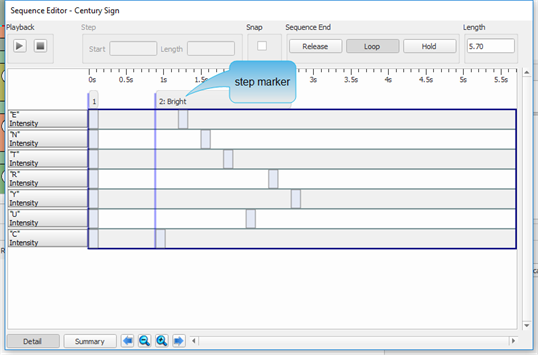538x360 pixels.
Task: Click the sequence Length field showing 5.70
Action: [491, 46]
